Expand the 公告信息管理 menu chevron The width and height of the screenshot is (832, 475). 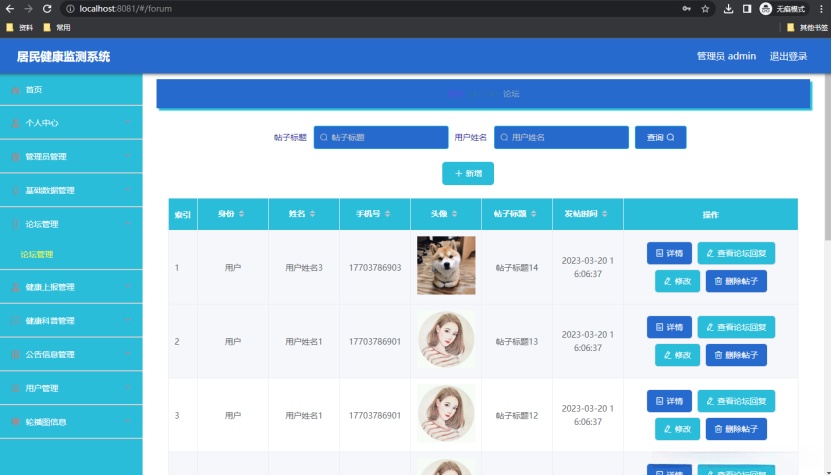coord(128,354)
